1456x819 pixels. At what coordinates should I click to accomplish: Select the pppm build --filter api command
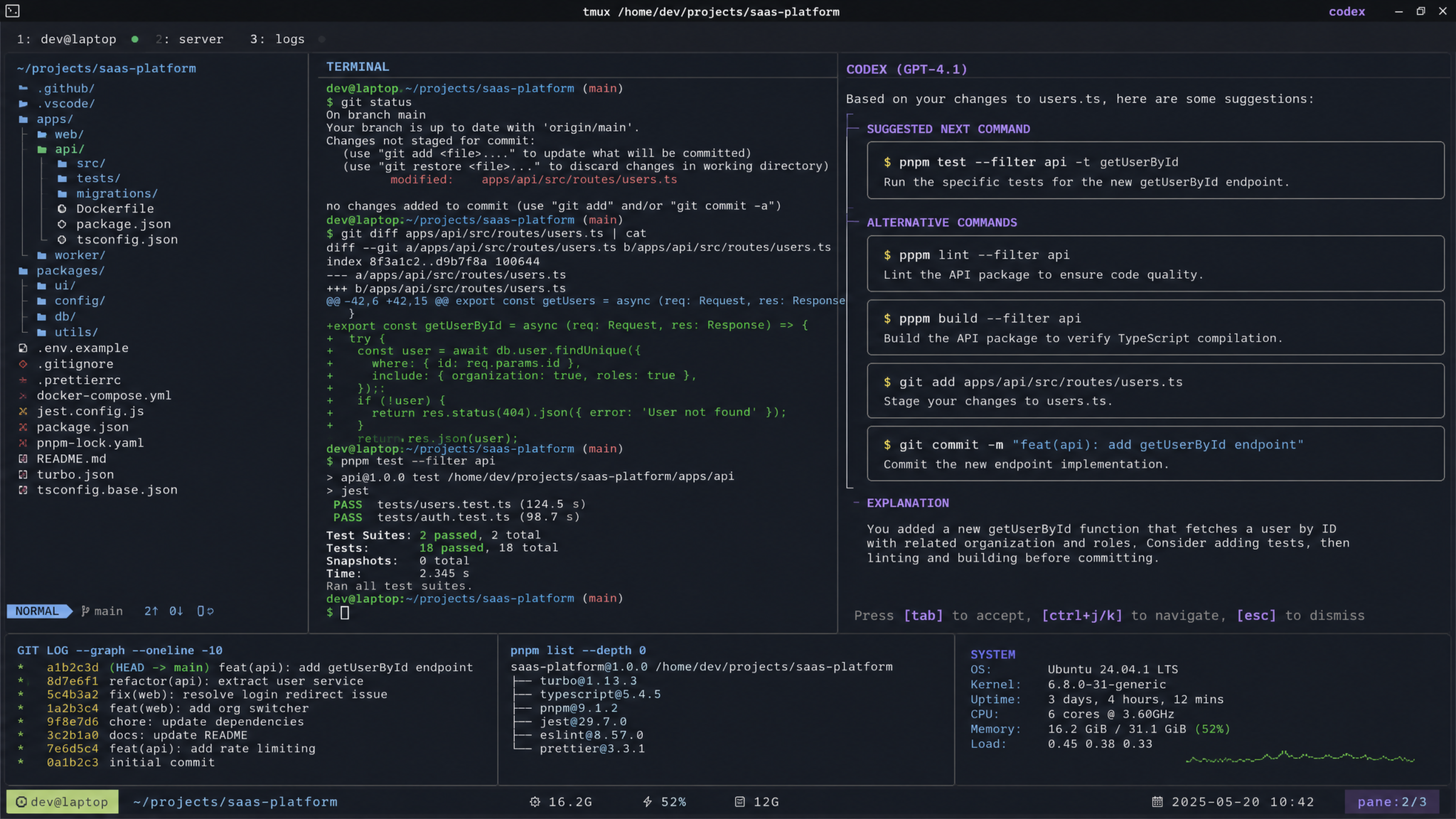coord(1155,328)
